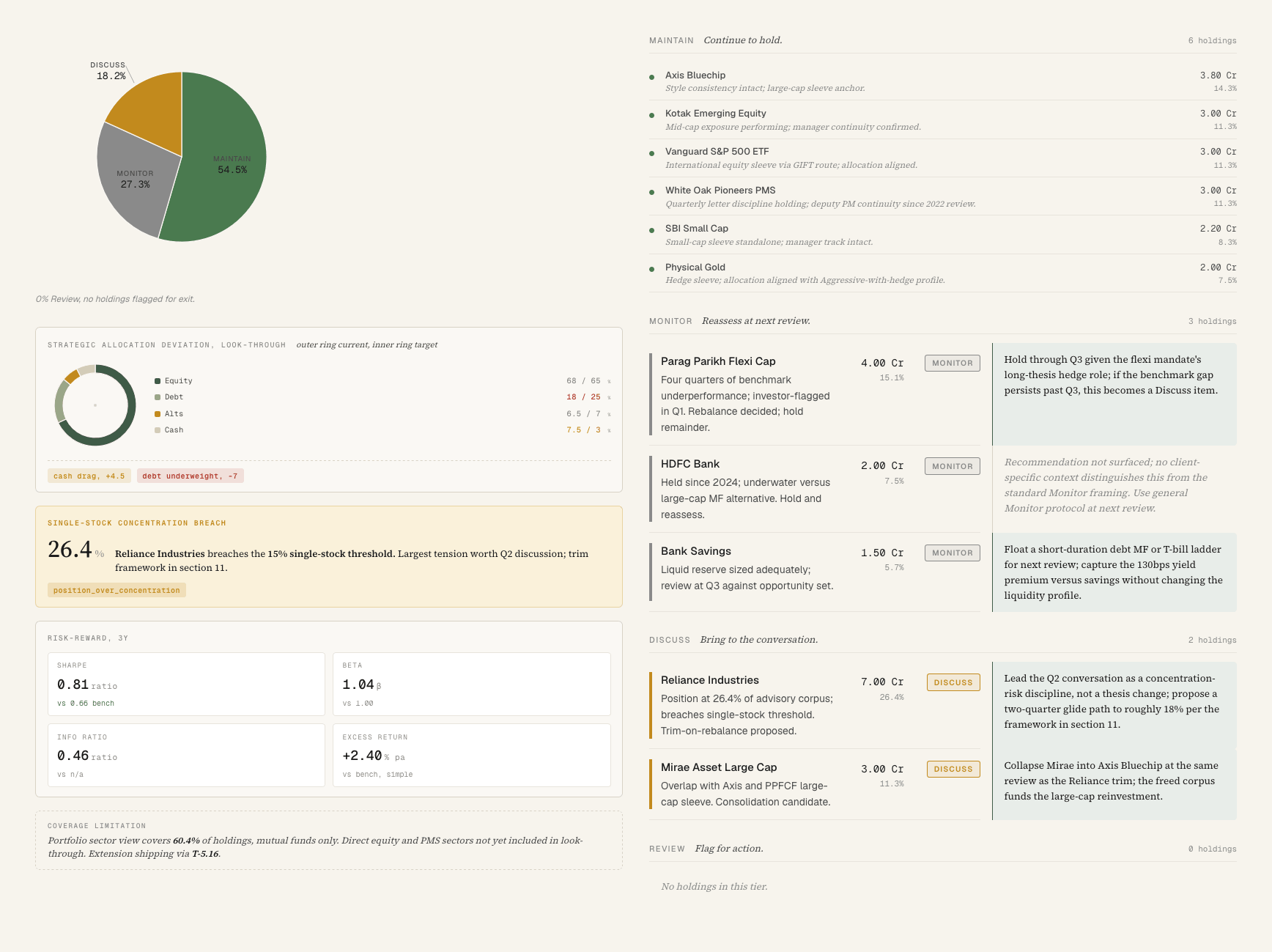Click the DISCUSS section header

pyautogui.click(x=670, y=640)
